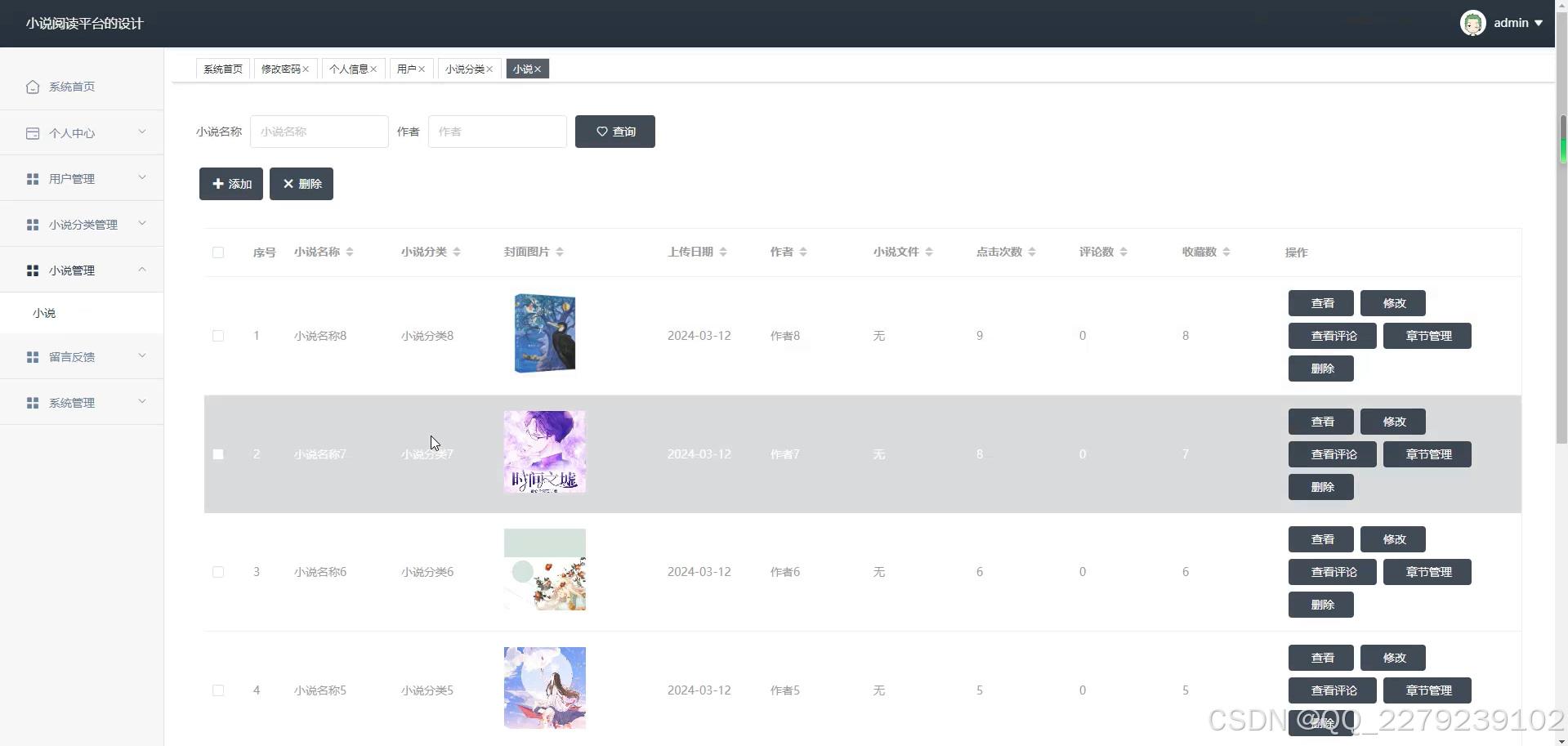Click the 章节管理 button for 小说名称6
1568x746 pixels.
coord(1427,572)
